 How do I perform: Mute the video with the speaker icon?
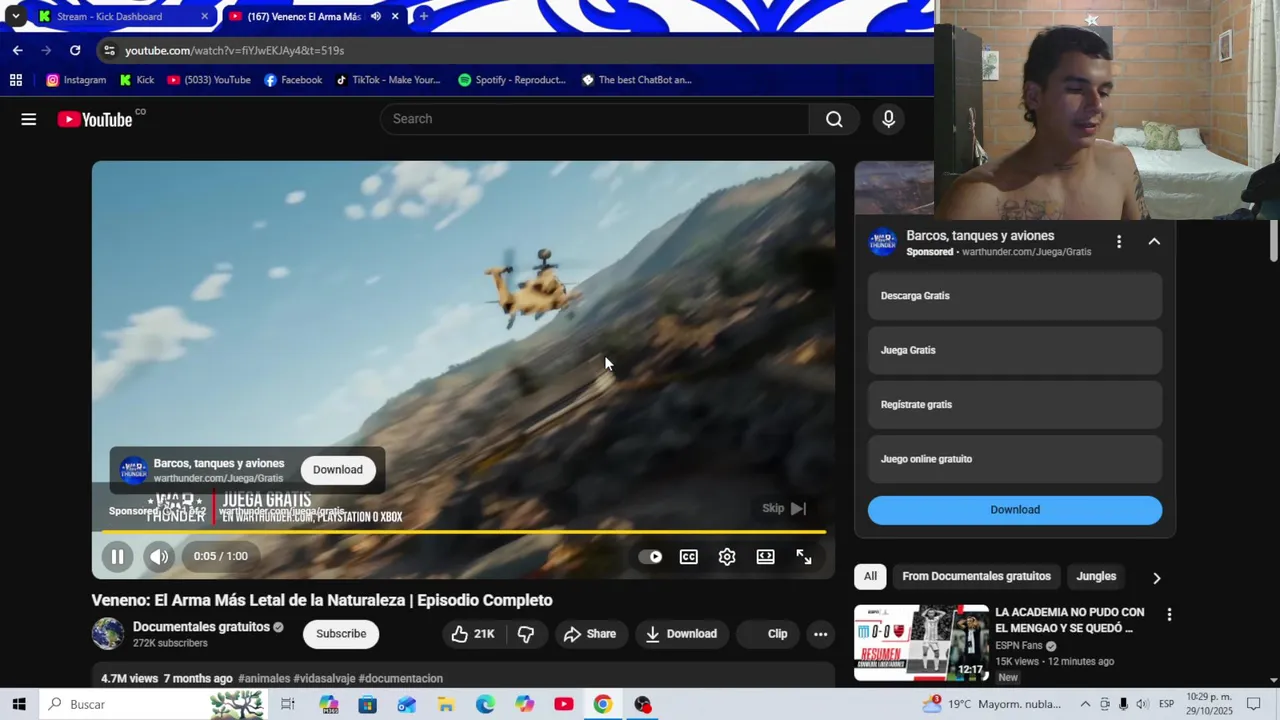pyautogui.click(x=159, y=557)
